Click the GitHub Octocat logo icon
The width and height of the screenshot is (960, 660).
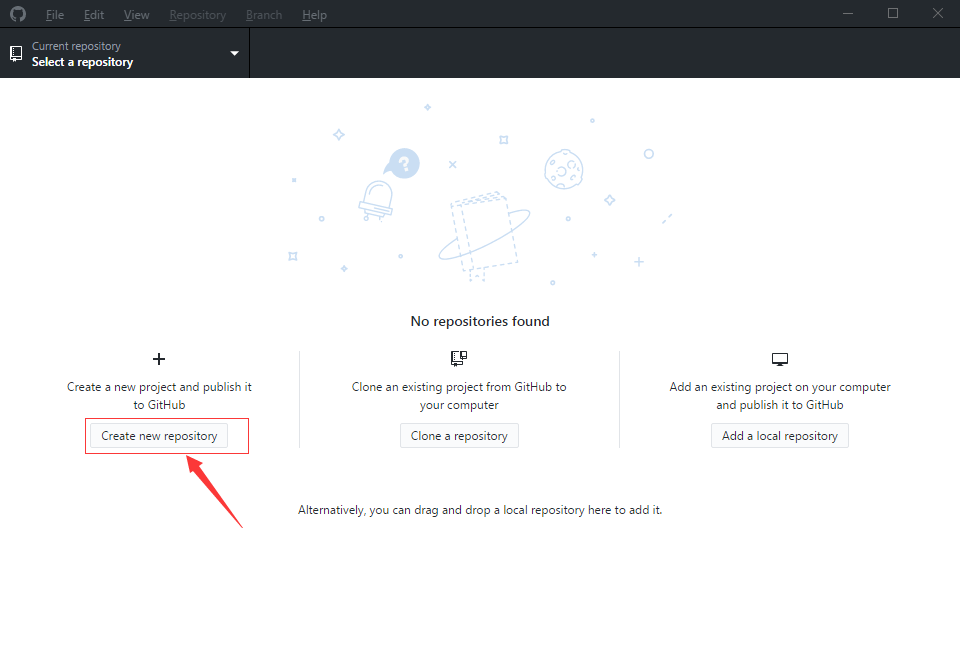pos(18,15)
